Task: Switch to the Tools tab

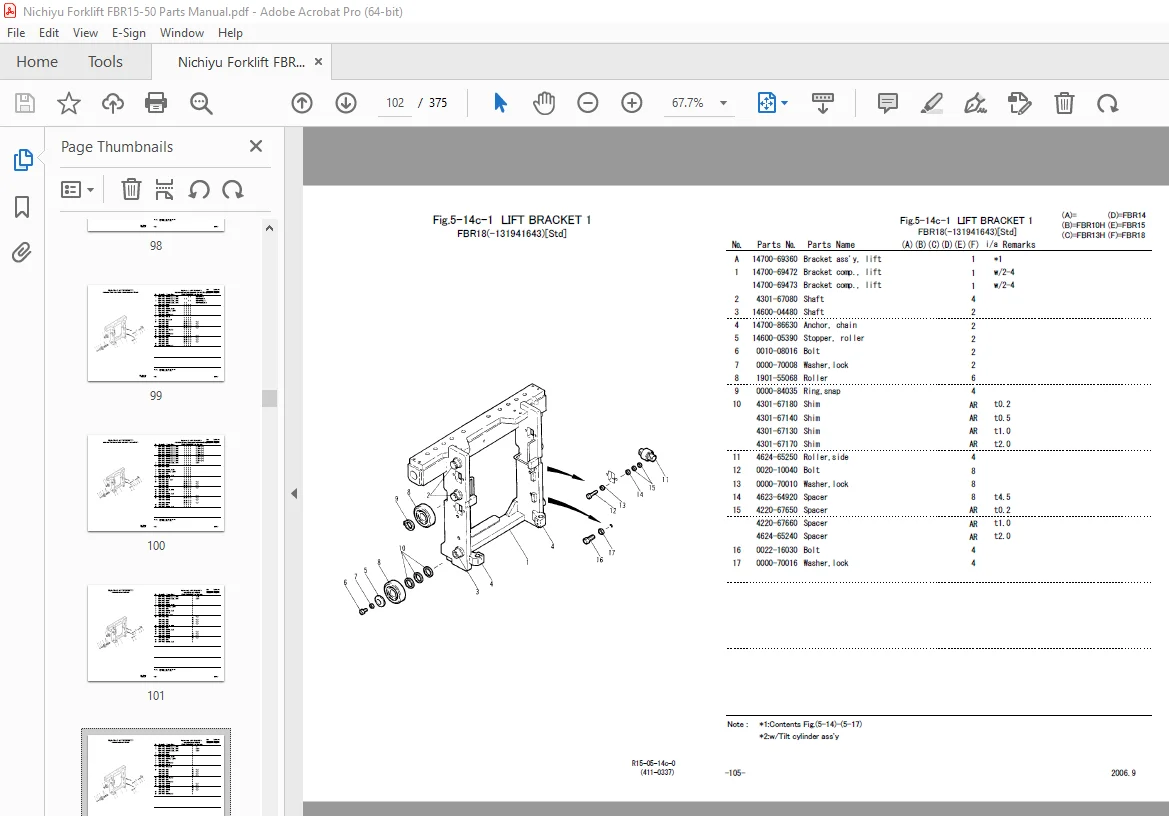Action: tap(105, 62)
